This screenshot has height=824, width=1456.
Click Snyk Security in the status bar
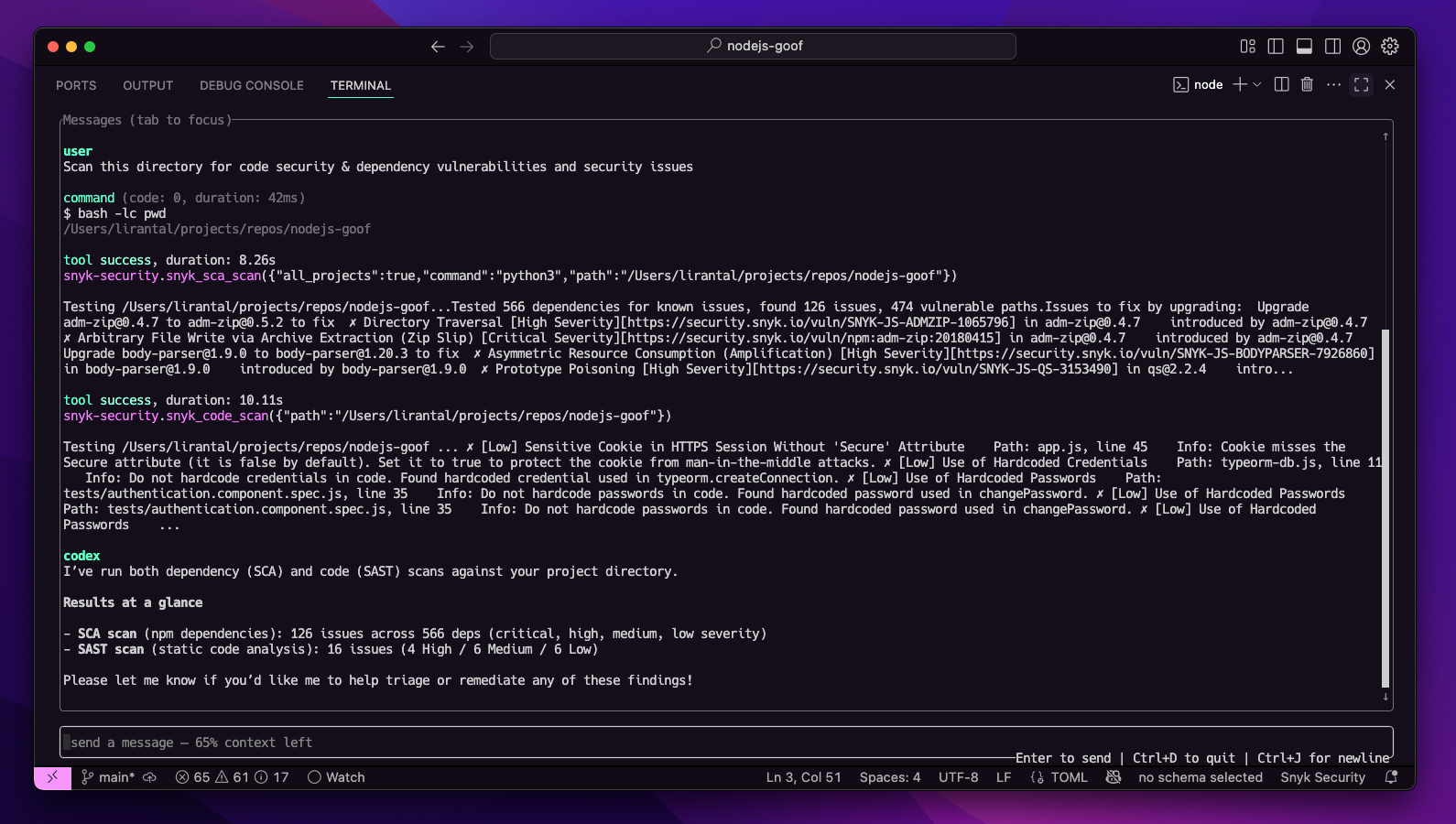1322,777
